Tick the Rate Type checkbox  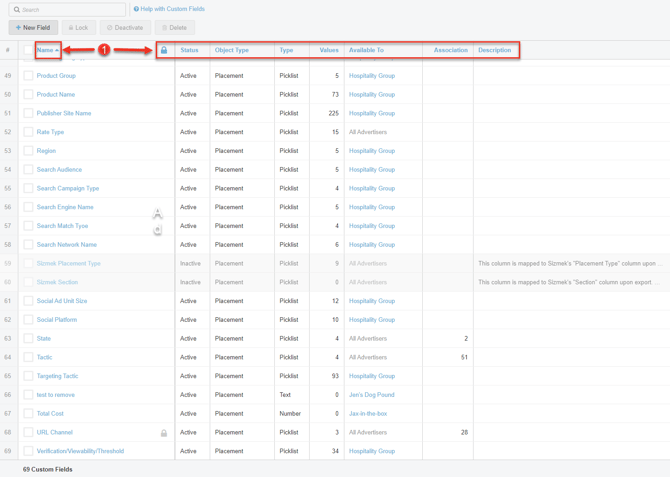(28, 132)
